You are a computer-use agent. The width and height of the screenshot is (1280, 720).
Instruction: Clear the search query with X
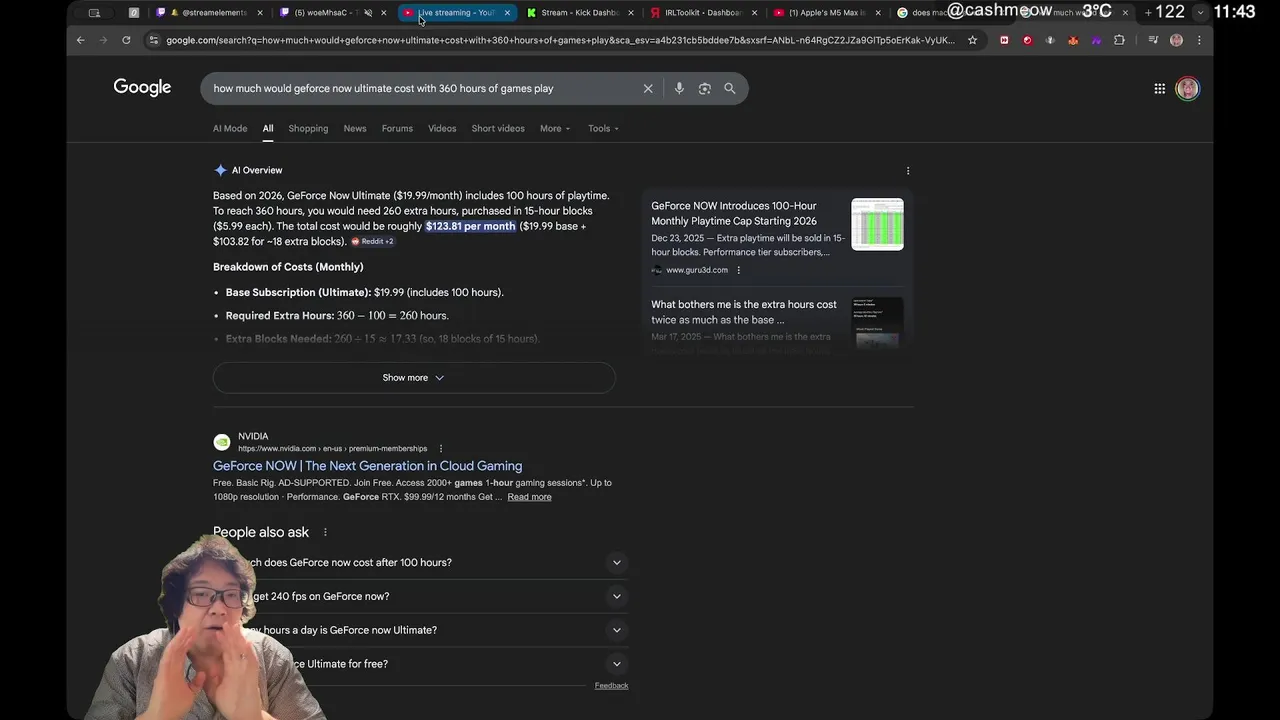pyautogui.click(x=648, y=88)
